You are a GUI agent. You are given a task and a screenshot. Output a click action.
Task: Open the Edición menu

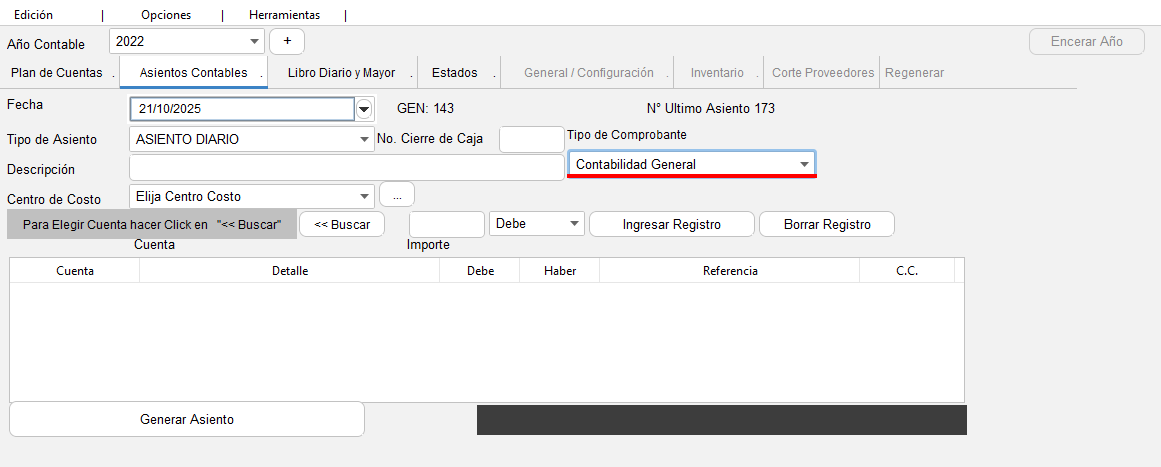point(33,15)
